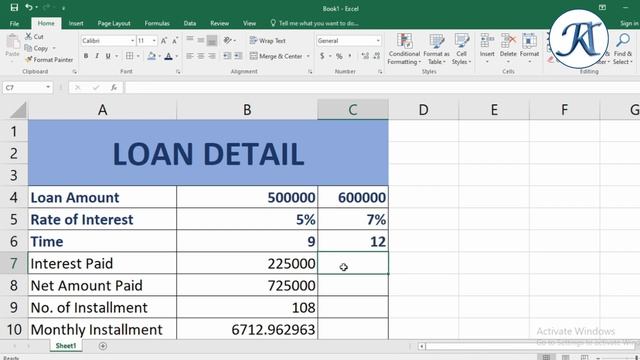Click the formula bar input
The height and width of the screenshot is (360, 640).
(382, 87)
